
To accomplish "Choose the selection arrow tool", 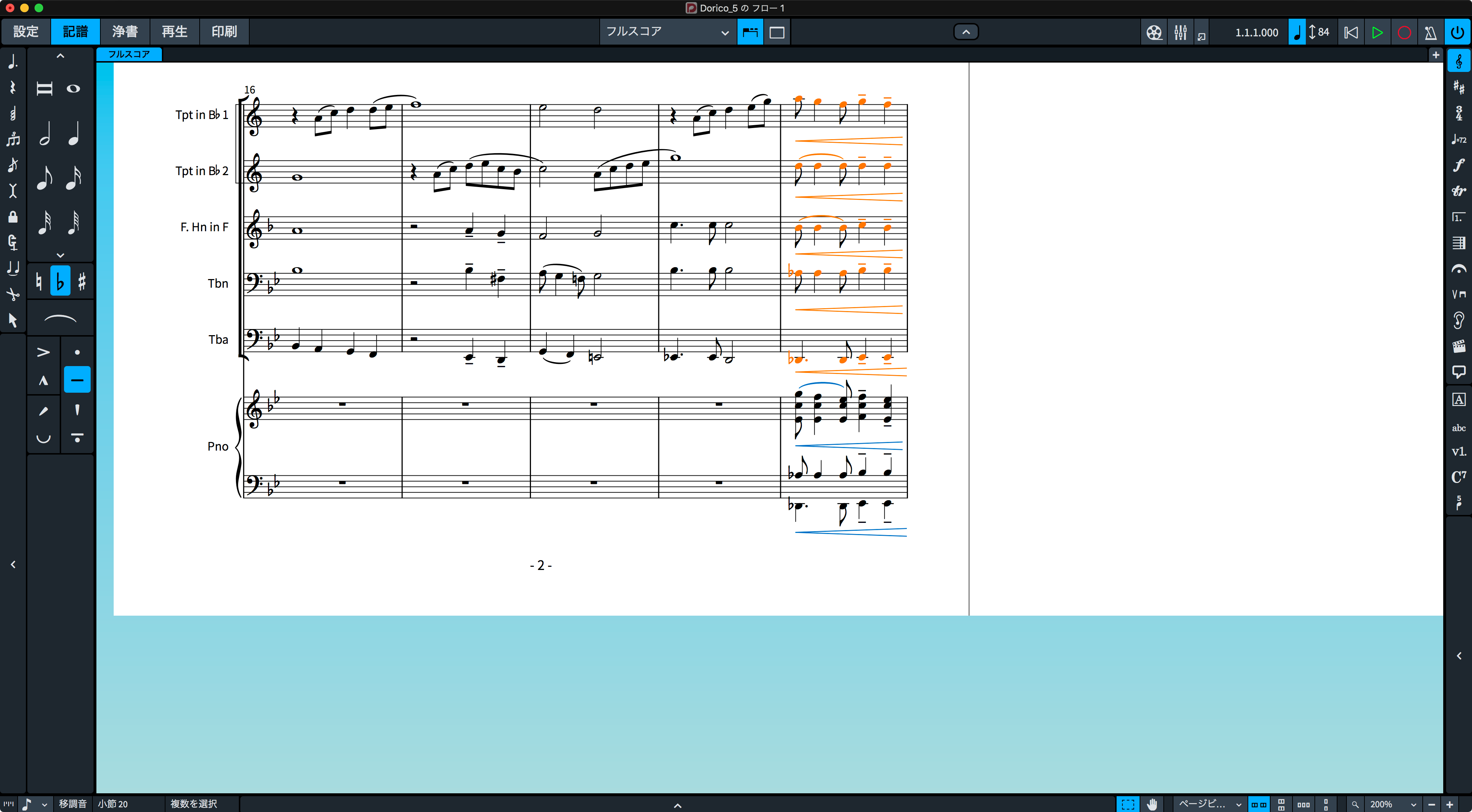I will click(13, 320).
